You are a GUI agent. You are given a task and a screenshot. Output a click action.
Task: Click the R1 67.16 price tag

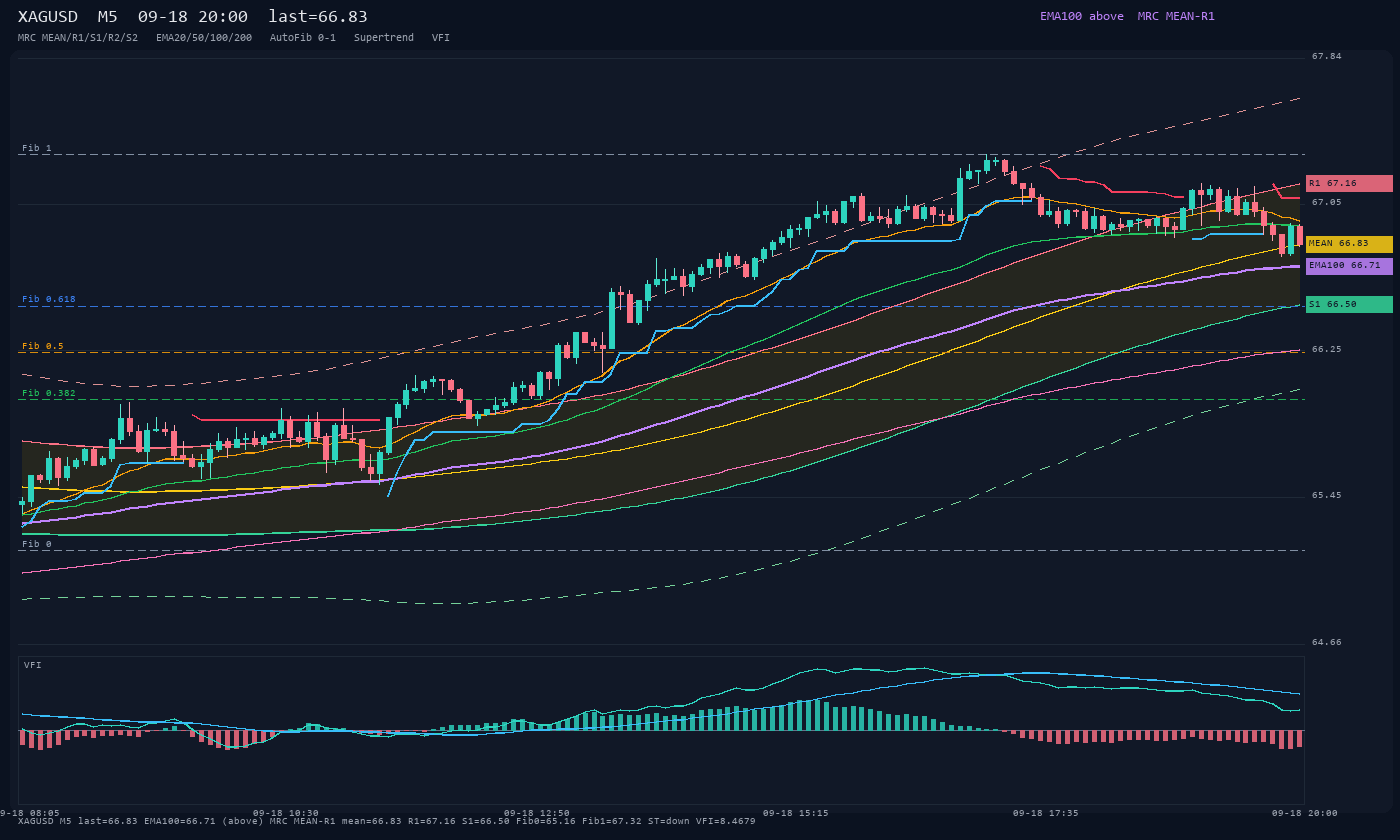point(1349,184)
